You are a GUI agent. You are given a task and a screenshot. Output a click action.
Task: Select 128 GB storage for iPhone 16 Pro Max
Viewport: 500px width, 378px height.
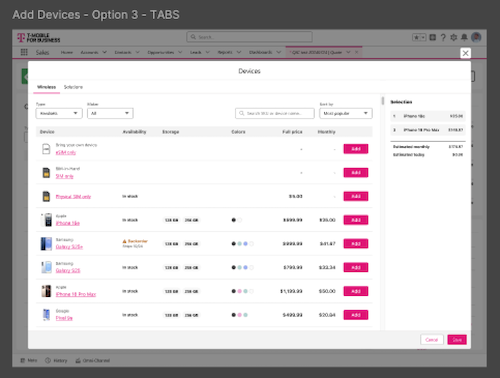[x=172, y=291]
